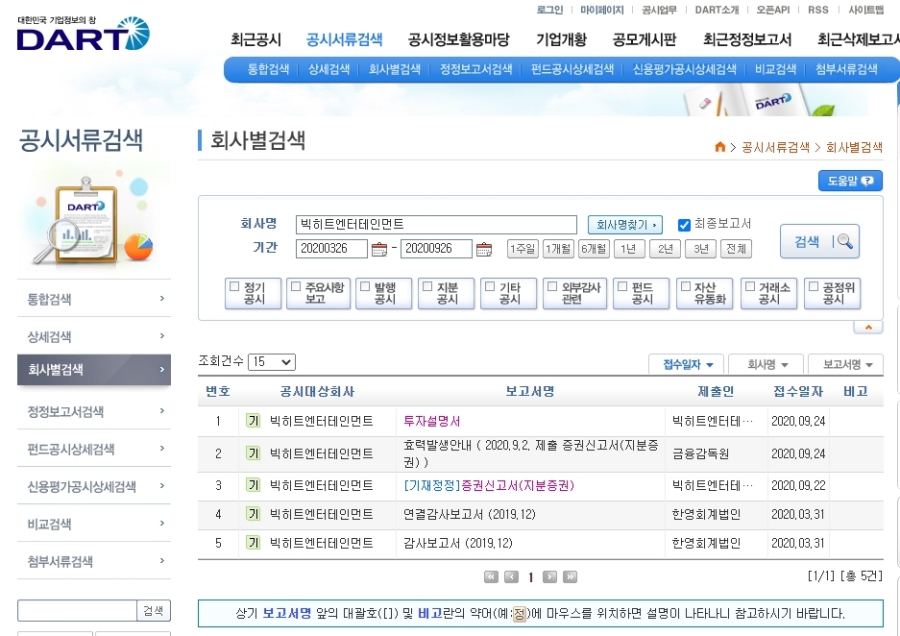
Task: Check the 기타공시 filter
Action: pos(490,286)
